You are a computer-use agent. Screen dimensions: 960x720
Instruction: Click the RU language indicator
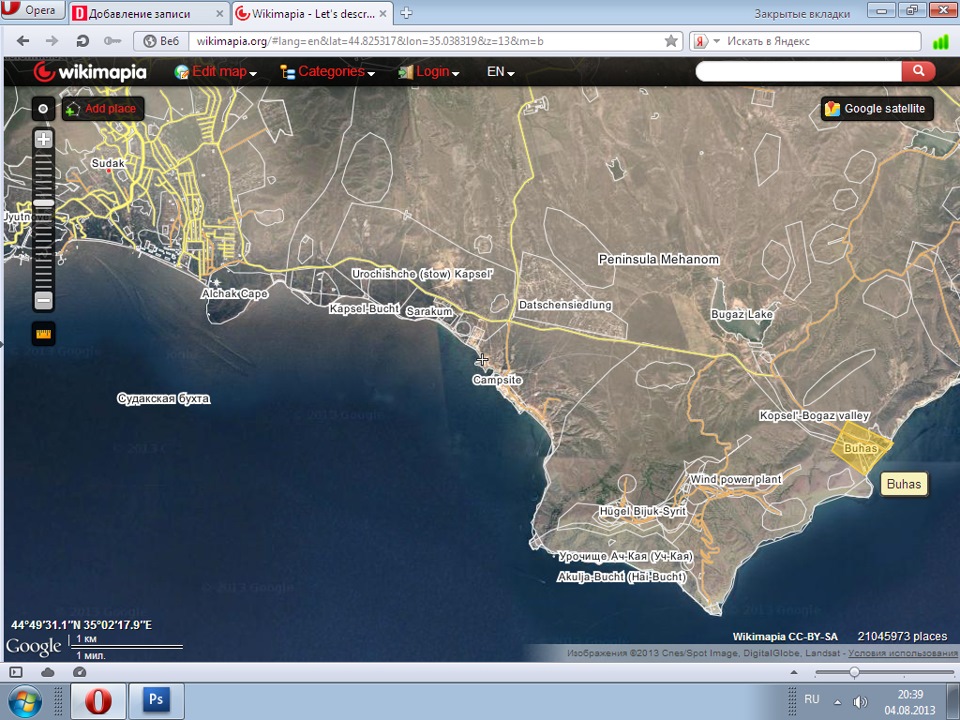pos(812,699)
